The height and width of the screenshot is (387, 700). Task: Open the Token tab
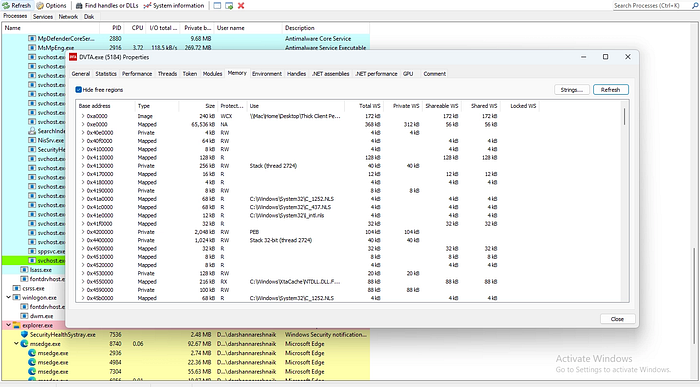(x=190, y=74)
